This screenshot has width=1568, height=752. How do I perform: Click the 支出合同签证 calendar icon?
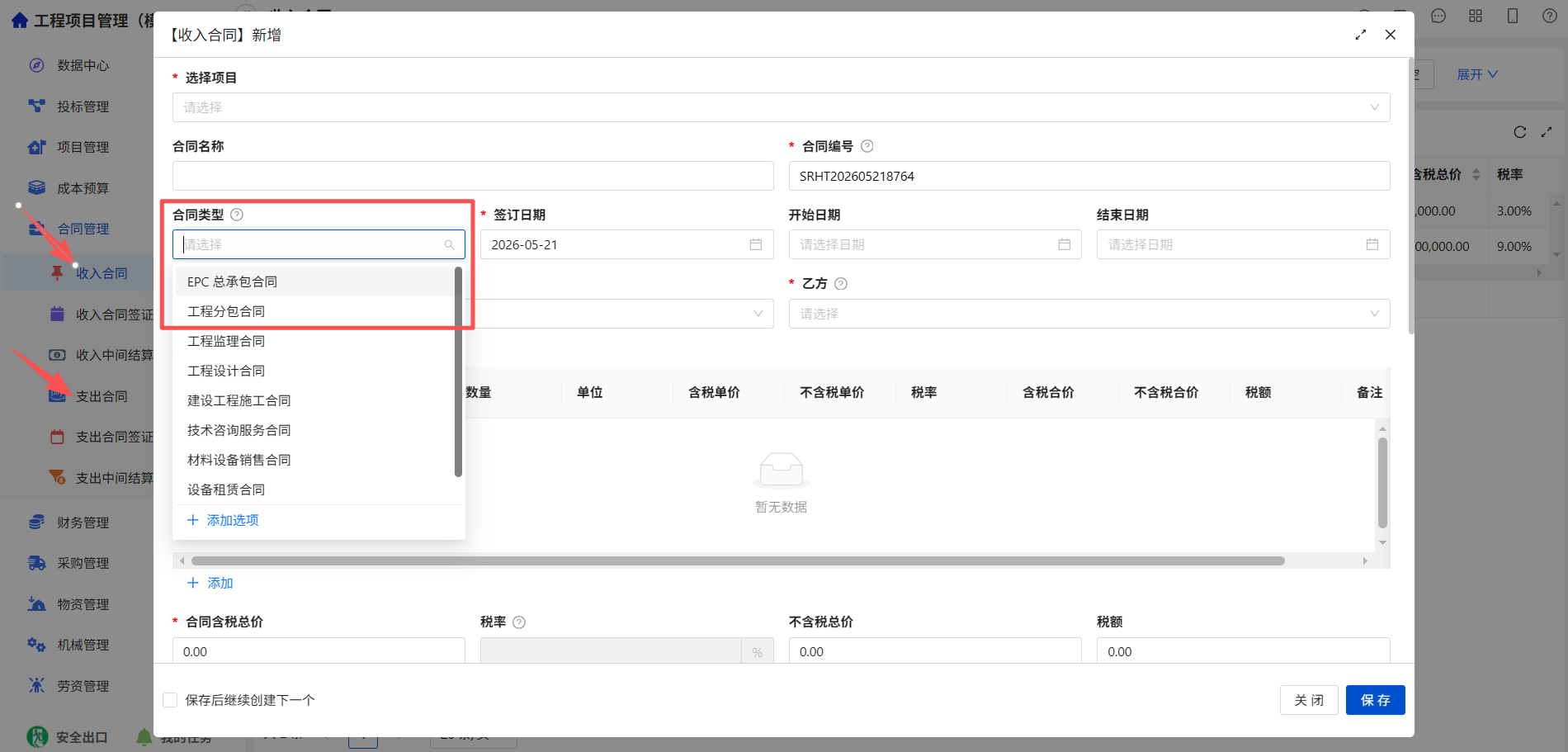click(57, 437)
